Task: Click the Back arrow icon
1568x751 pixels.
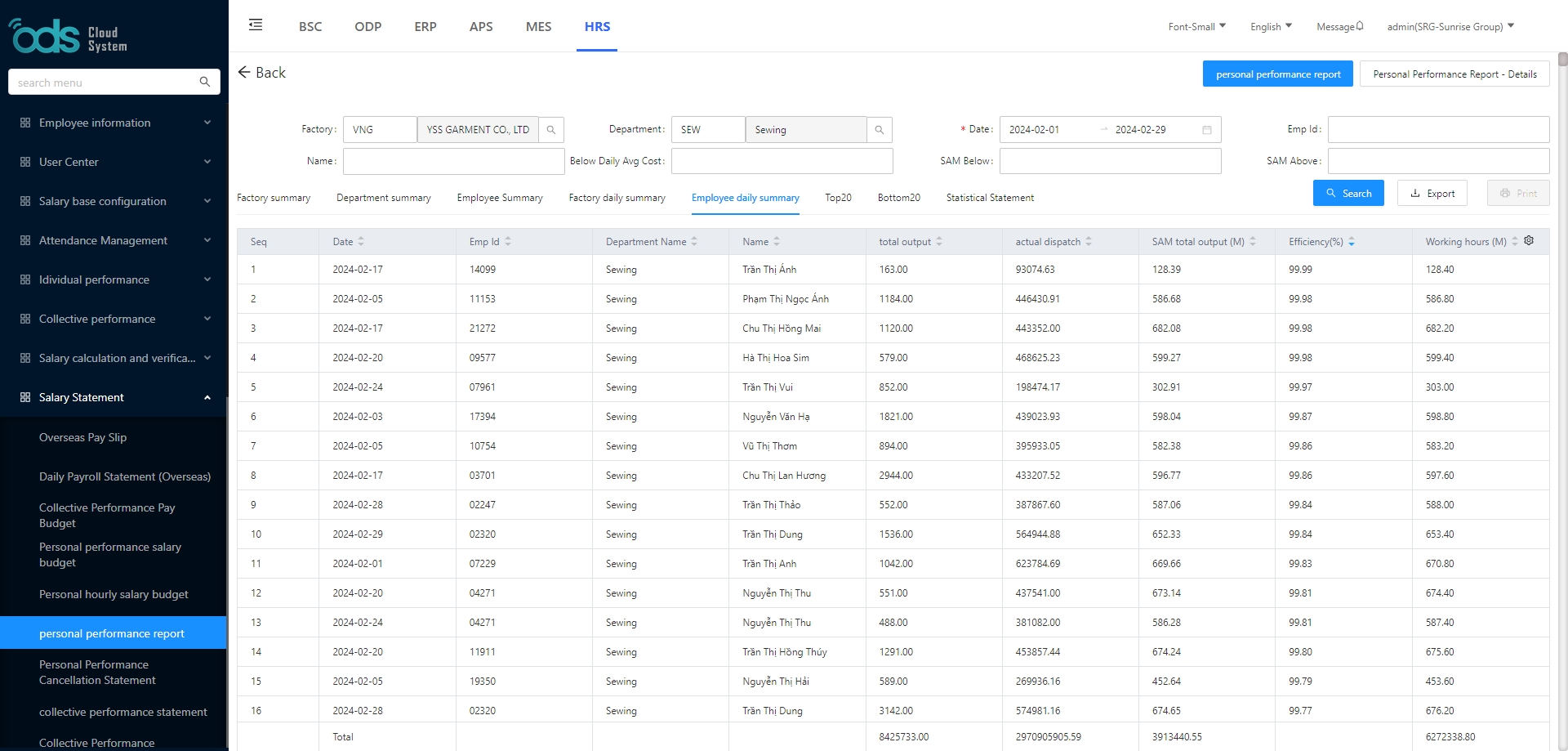Action: click(x=244, y=73)
